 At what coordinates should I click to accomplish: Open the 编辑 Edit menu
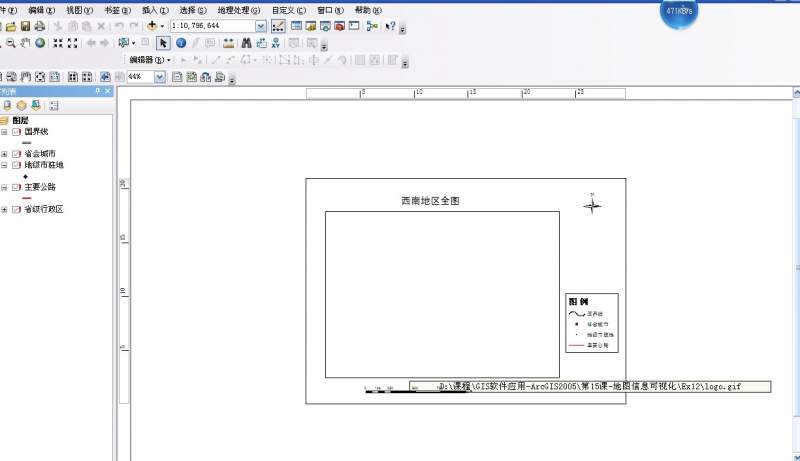tap(41, 10)
